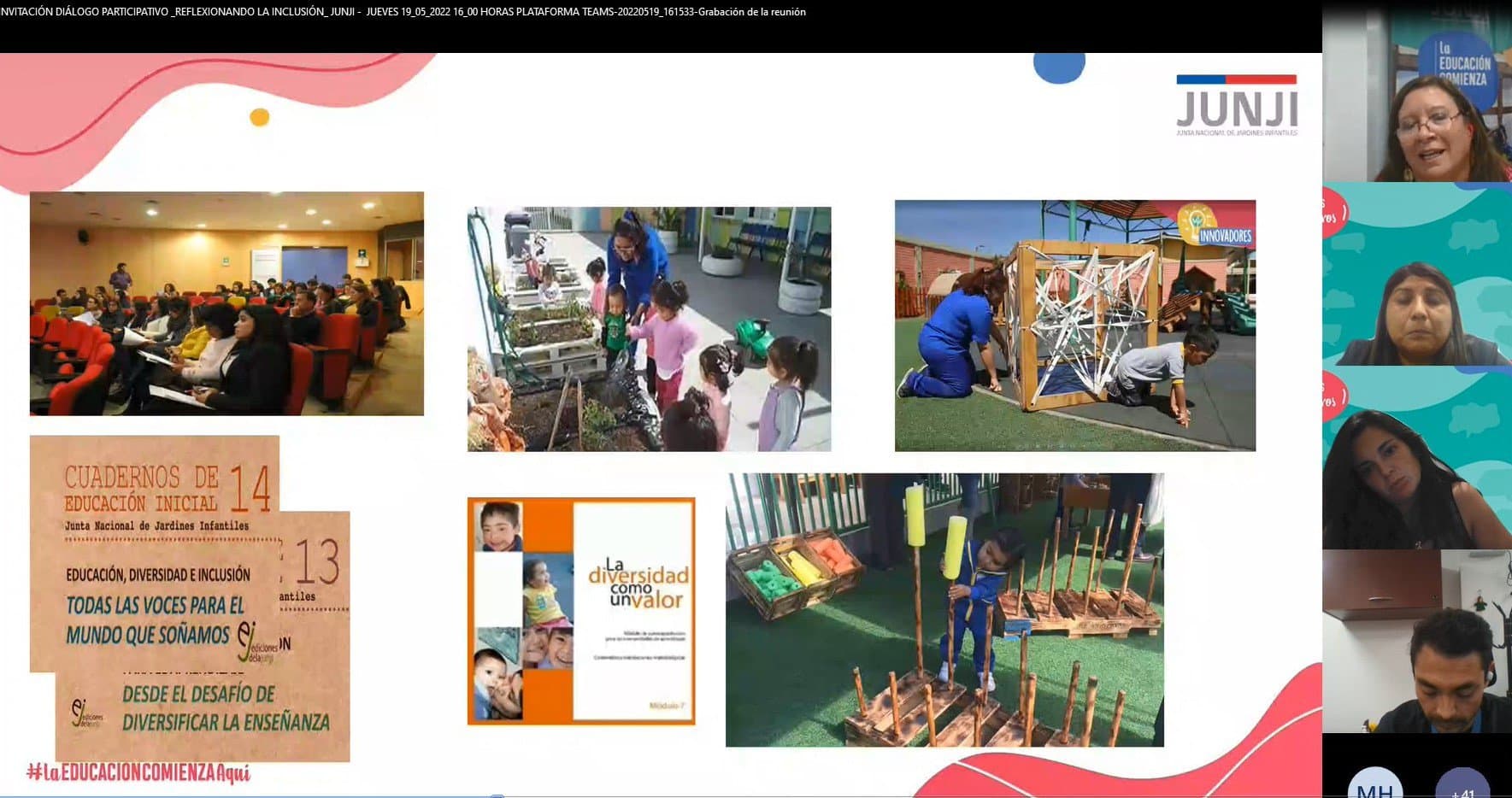Select the third participant video tile

pos(1416,460)
